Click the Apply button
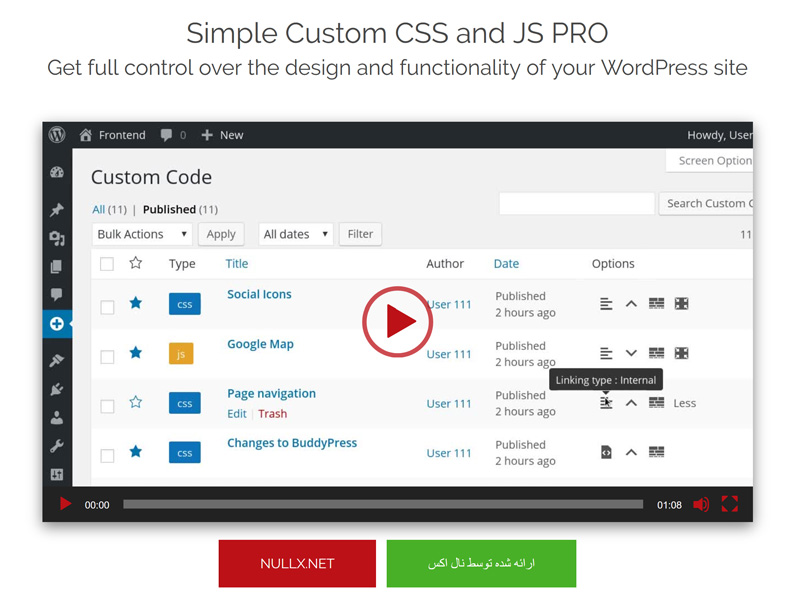Screen dimensions: 800x615 coord(221,233)
